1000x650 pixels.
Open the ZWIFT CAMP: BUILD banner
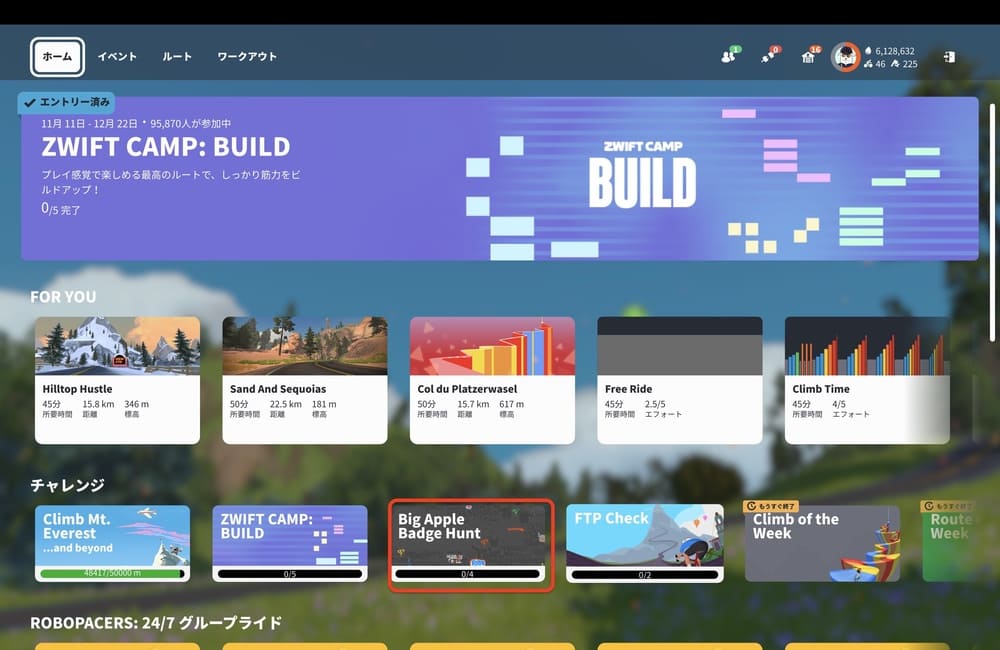tap(499, 180)
